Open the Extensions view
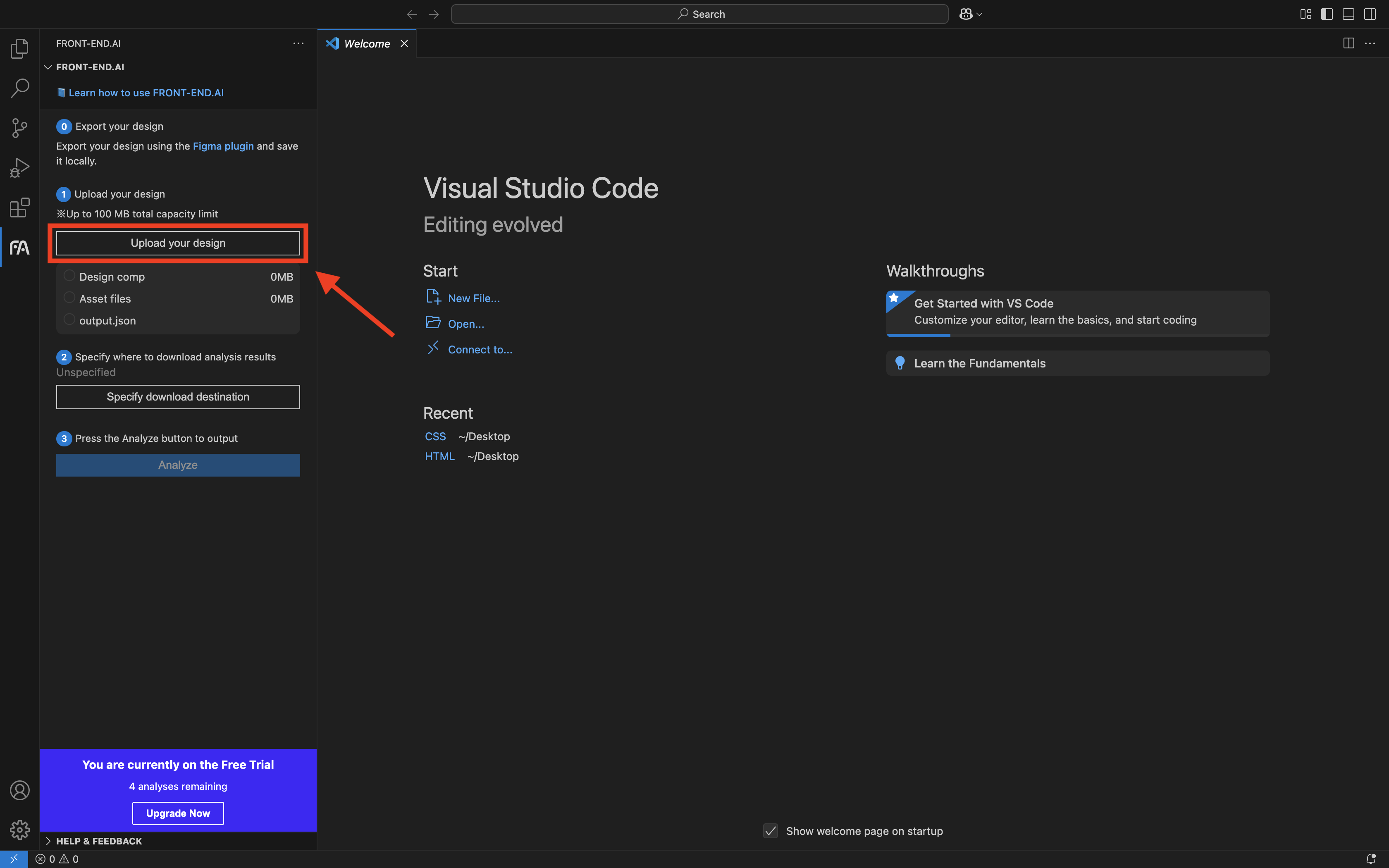This screenshot has width=1389, height=868. pyautogui.click(x=19, y=208)
